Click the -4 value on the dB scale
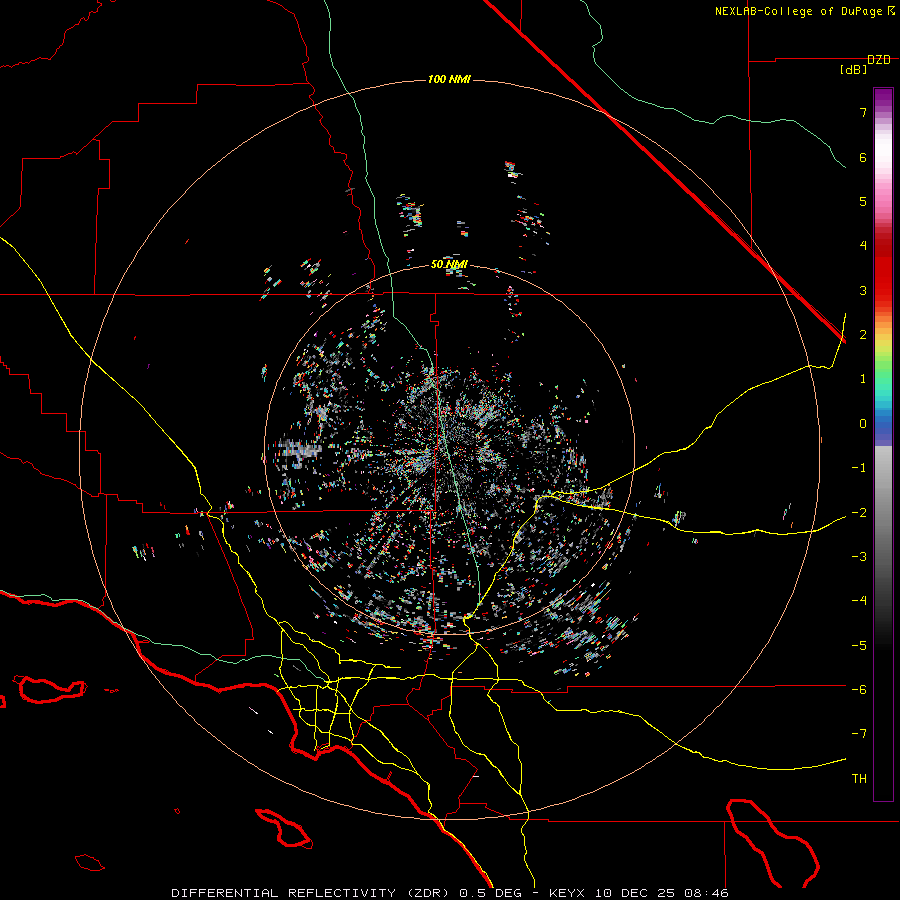The width and height of the screenshot is (900, 900). coord(859,600)
